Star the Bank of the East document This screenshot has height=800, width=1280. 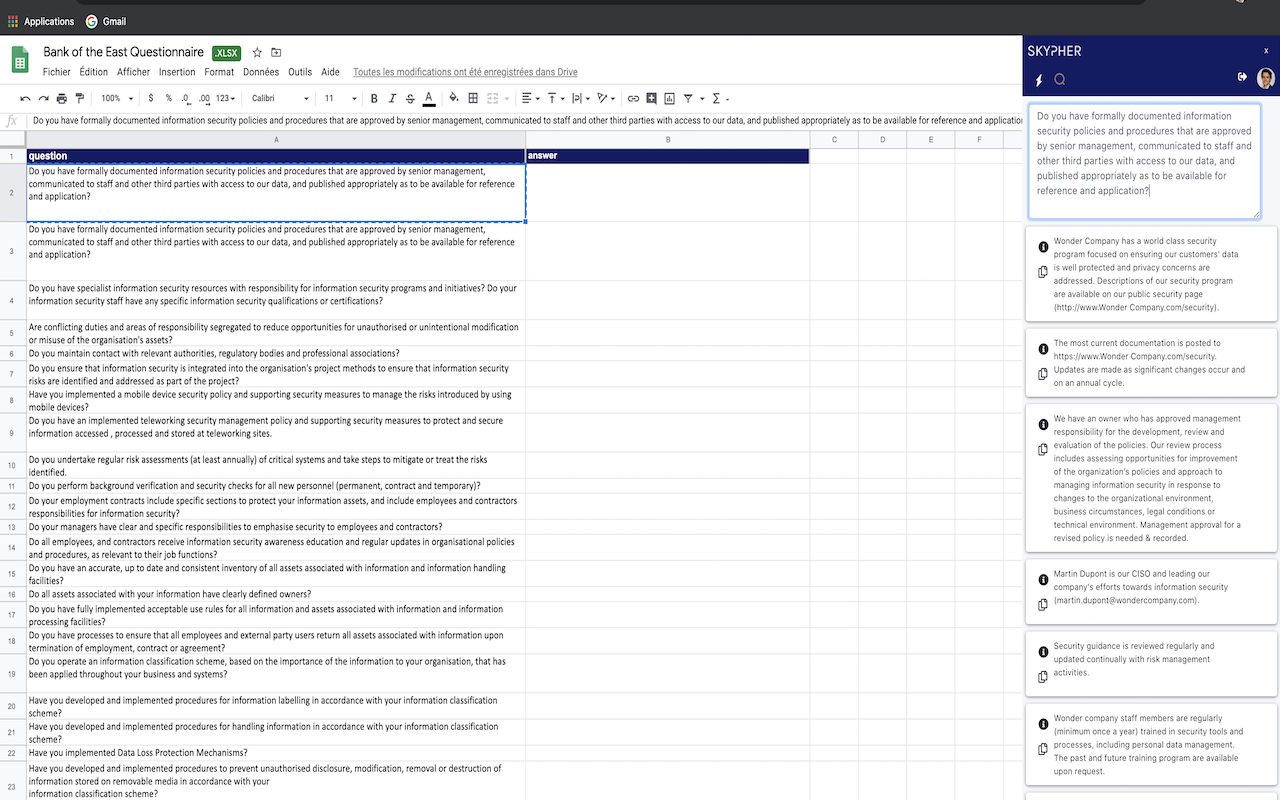pyautogui.click(x=257, y=52)
